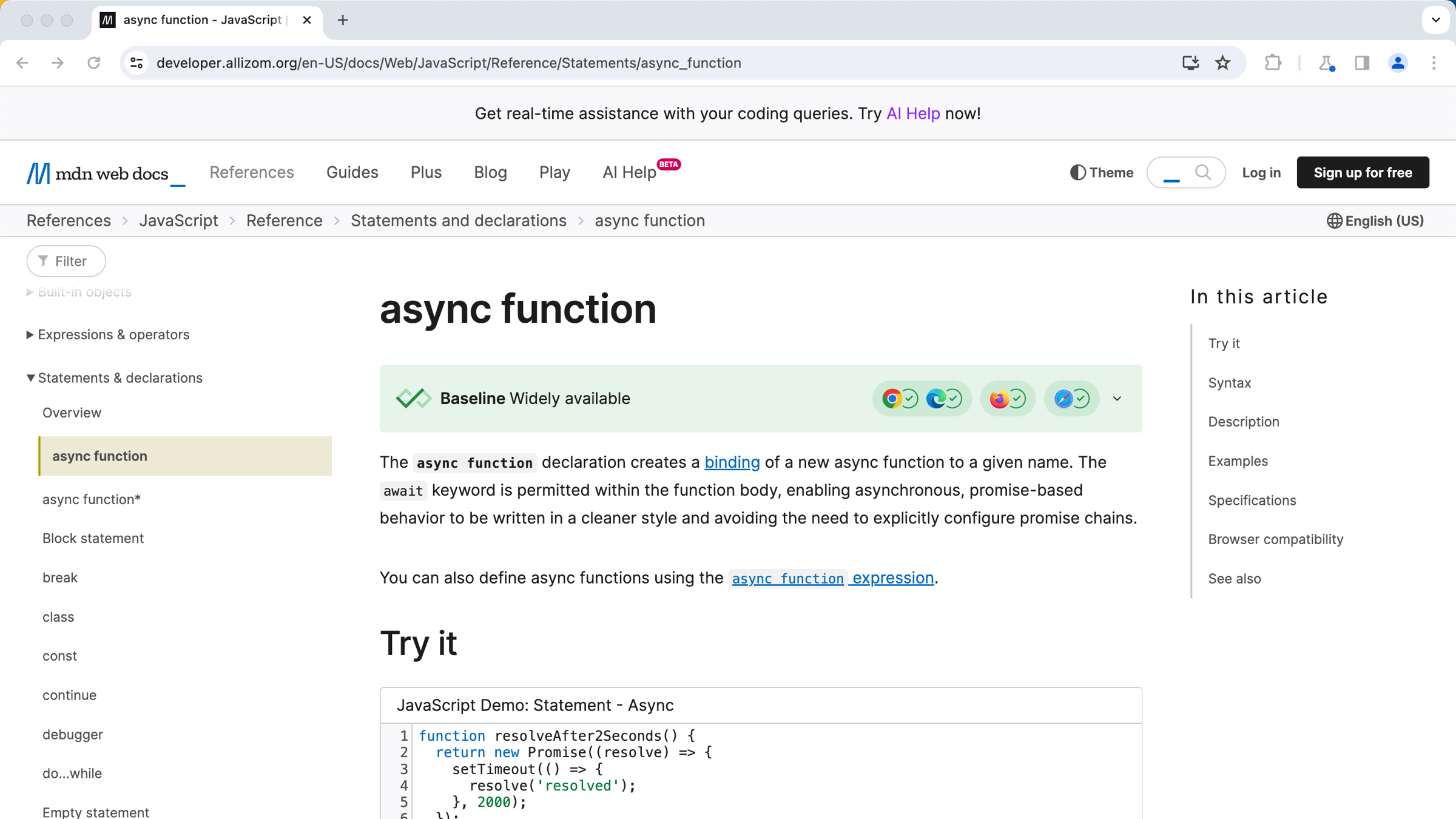Click the Sign up for free button

[1363, 172]
